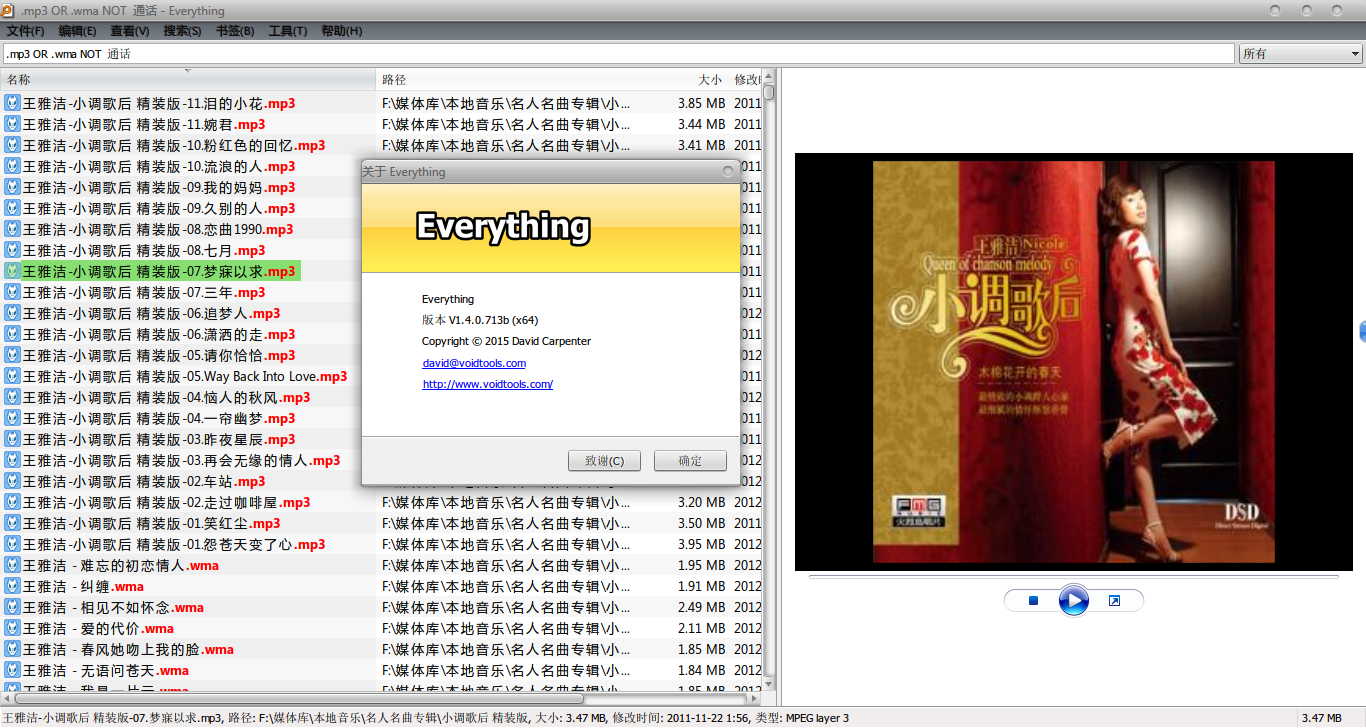Click file icon for 02.走过咖啡屋.mp3
The image size is (1366, 728).
(x=12, y=502)
